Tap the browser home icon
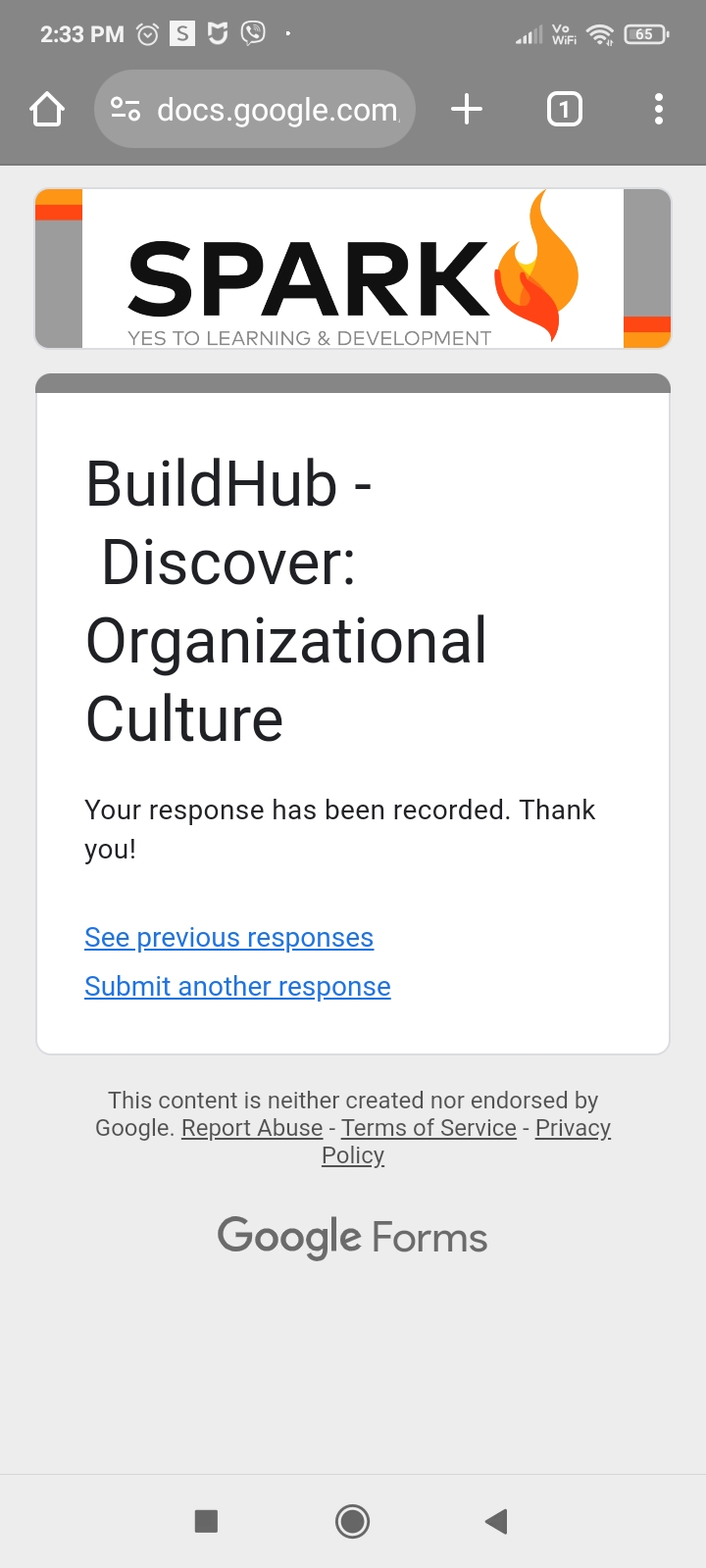 (47, 110)
